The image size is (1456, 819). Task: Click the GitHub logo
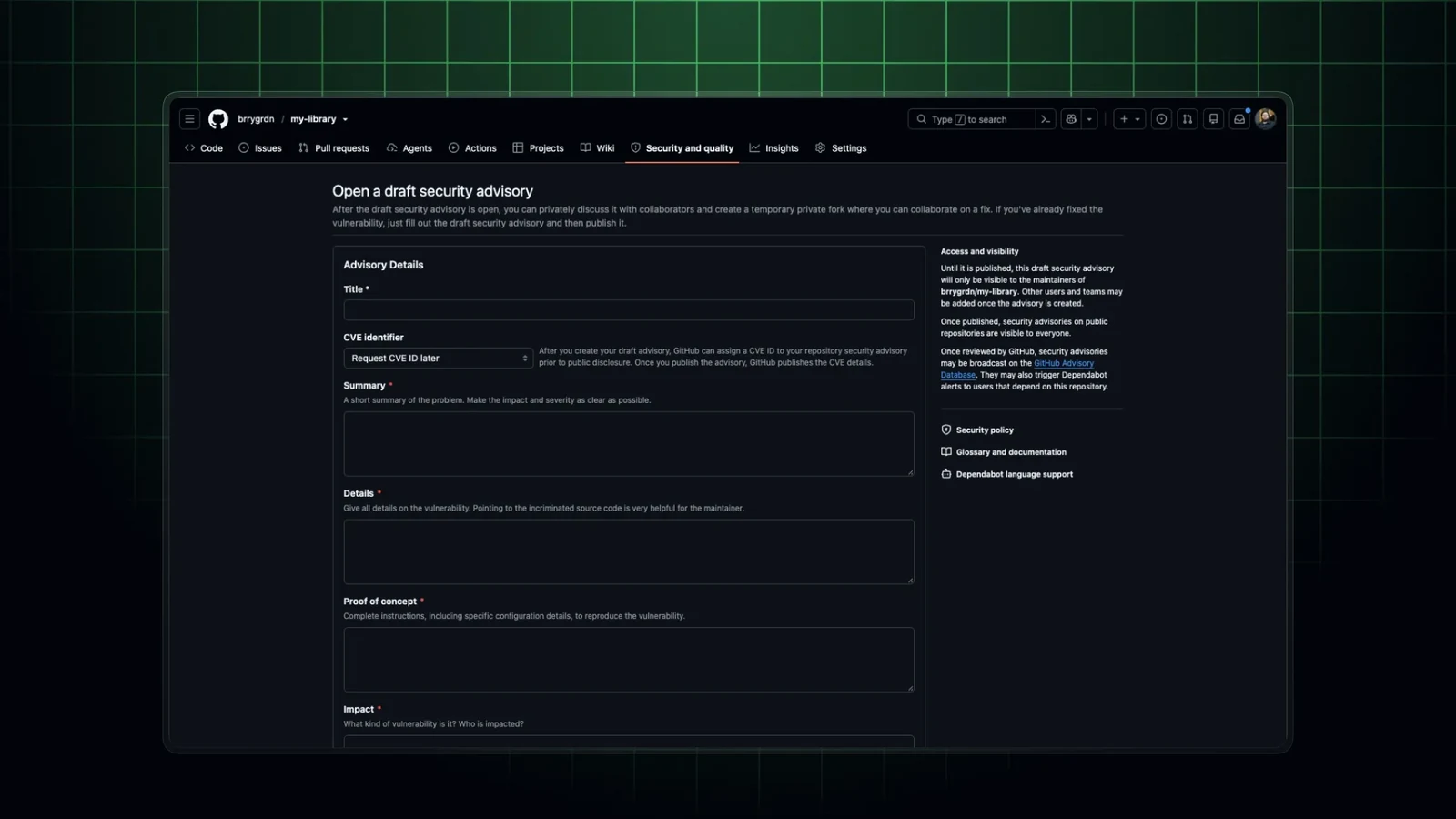coord(218,119)
